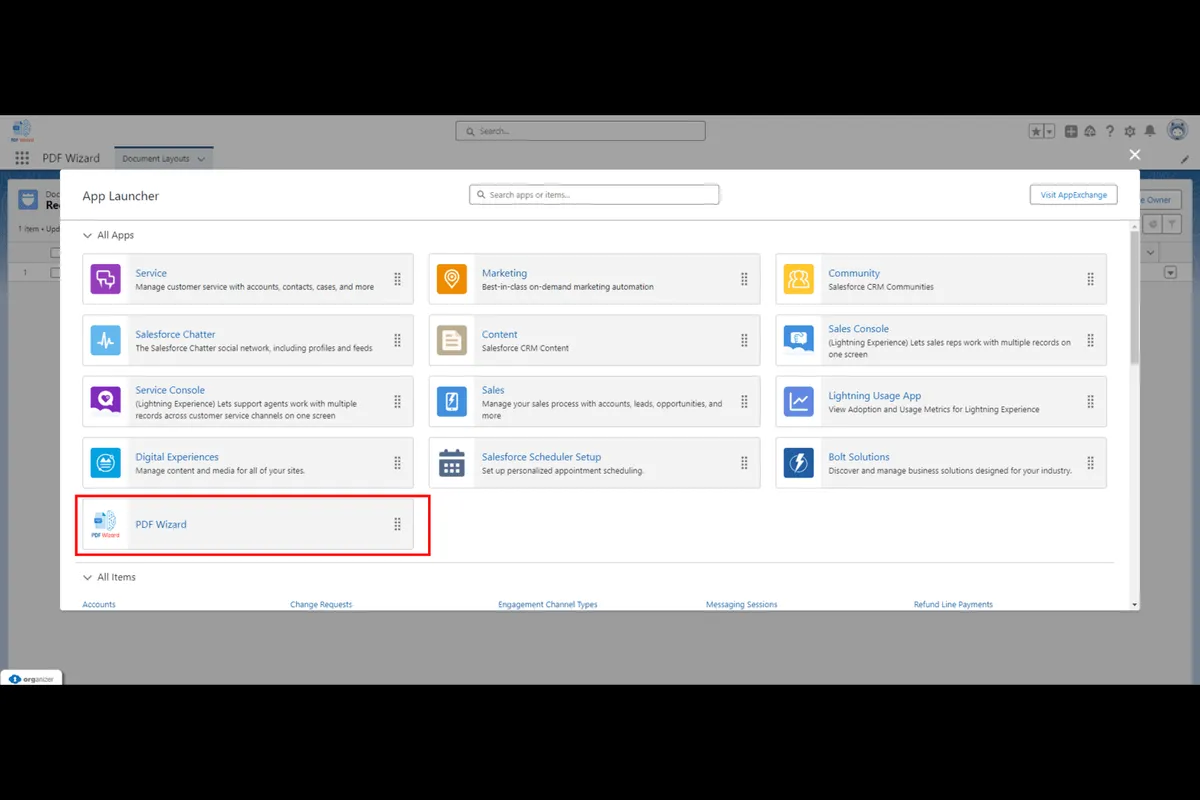Open the Marketing app link
1200x800 pixels.
pyautogui.click(x=504, y=273)
